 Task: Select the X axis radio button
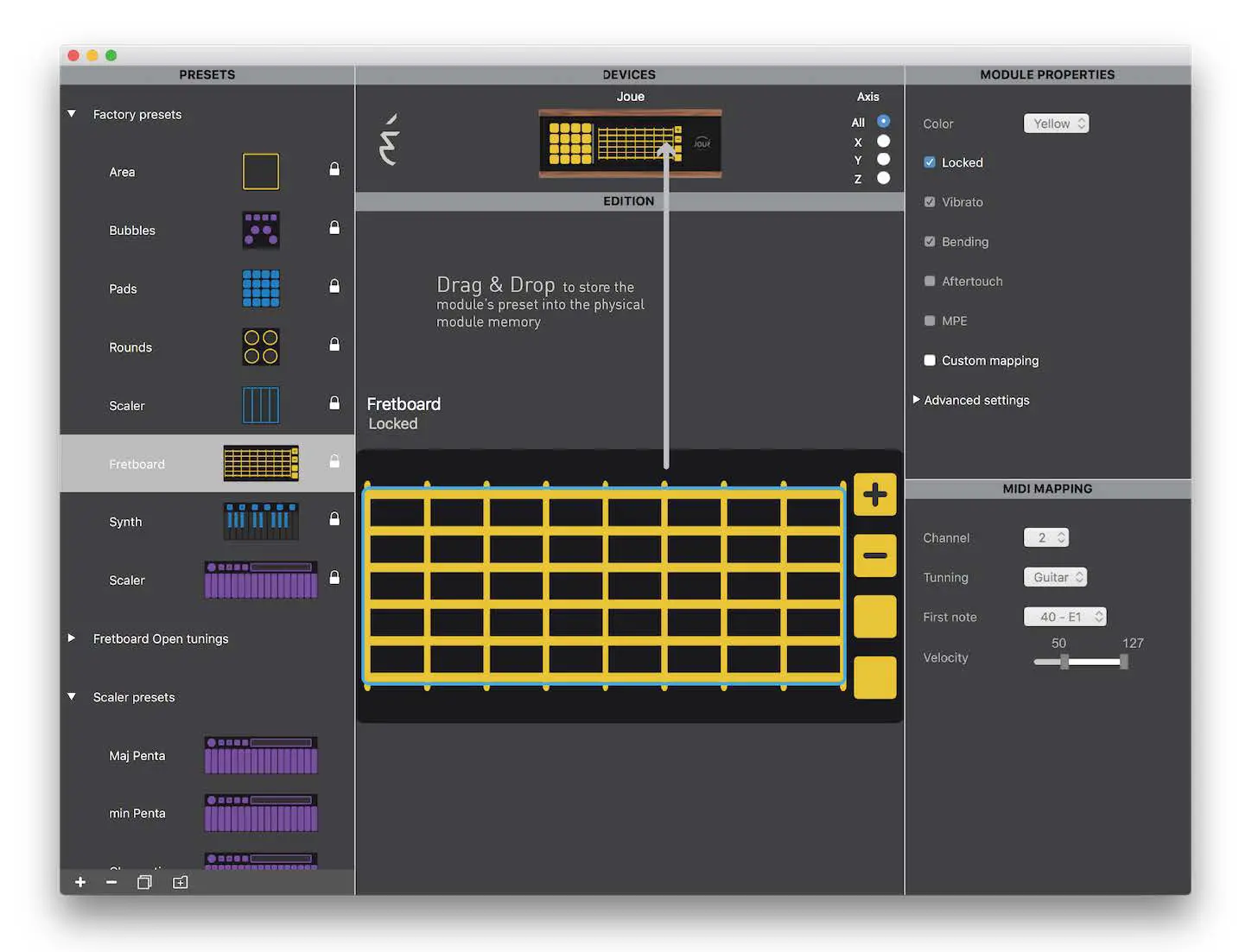(883, 141)
